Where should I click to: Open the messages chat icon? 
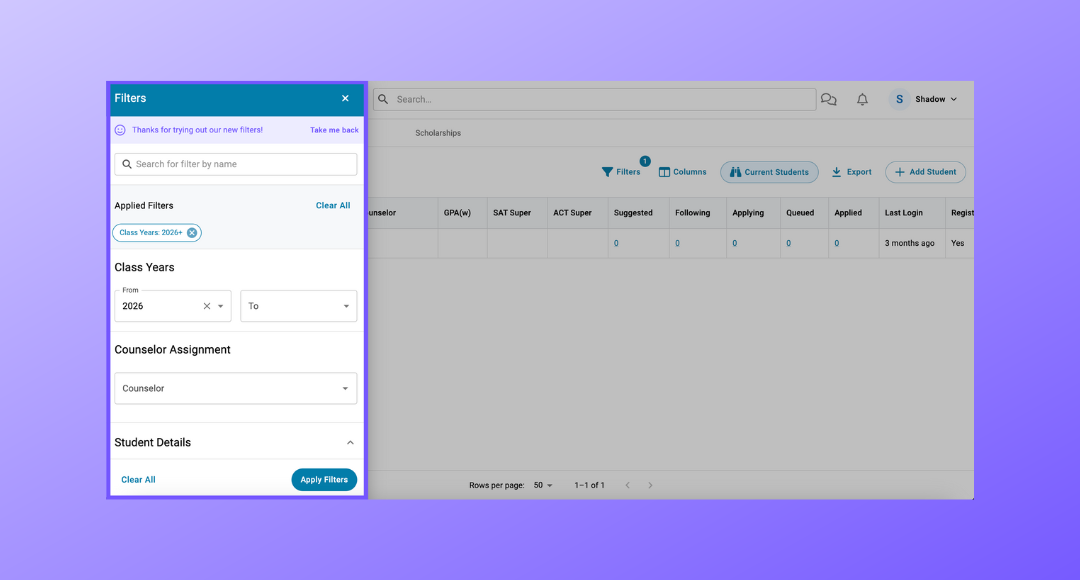point(829,99)
